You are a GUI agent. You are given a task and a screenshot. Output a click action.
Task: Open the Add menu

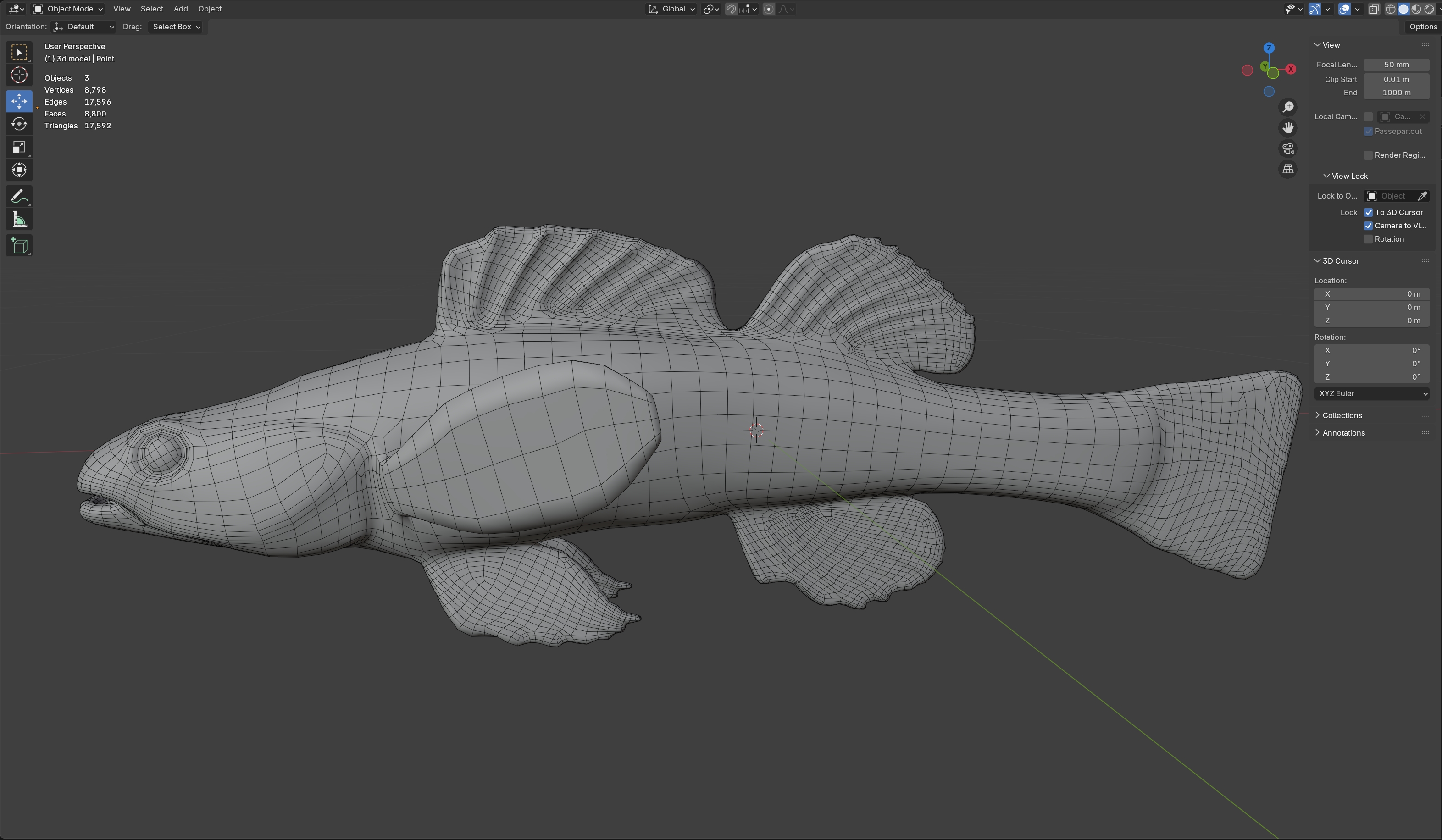[x=180, y=9]
